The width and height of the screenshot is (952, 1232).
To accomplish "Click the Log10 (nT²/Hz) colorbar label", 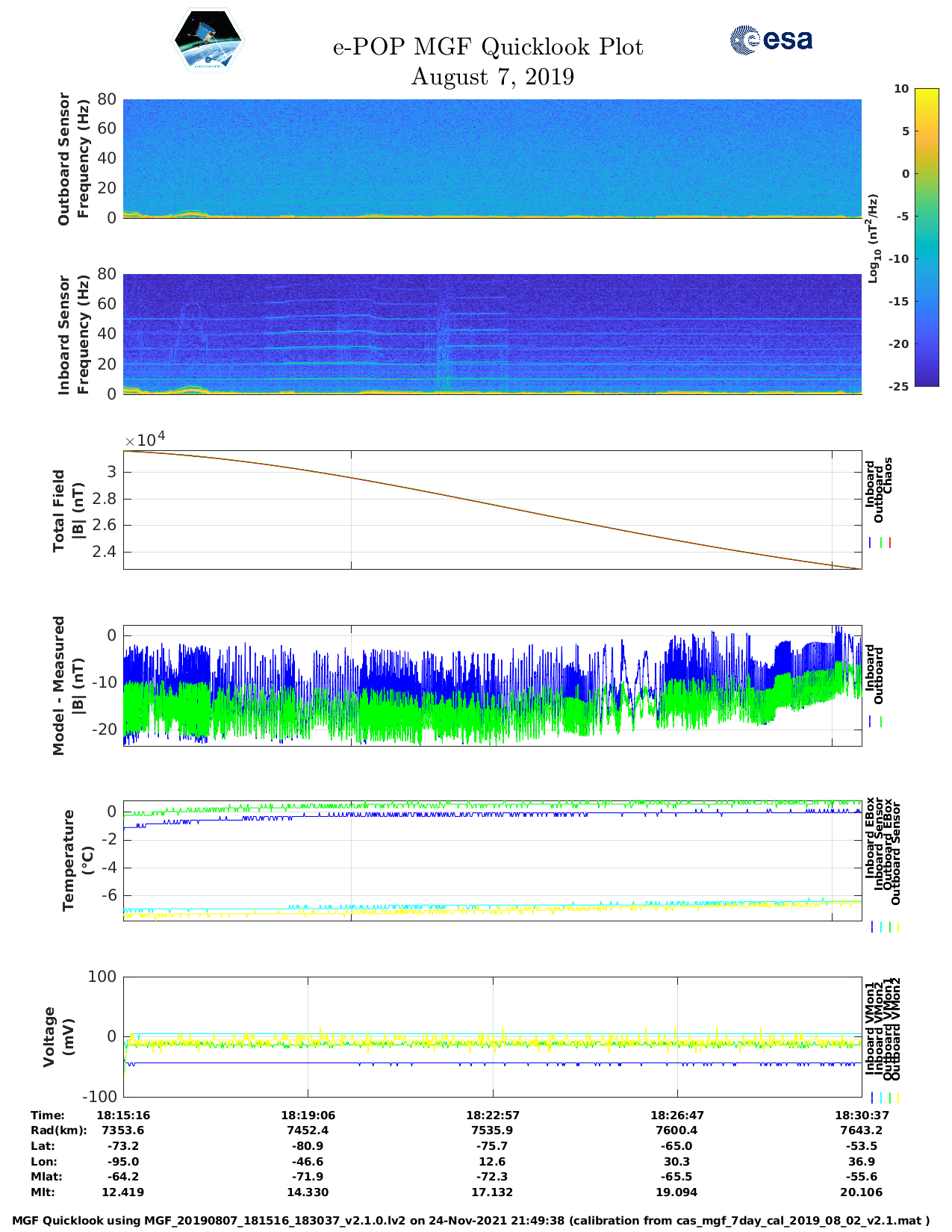I will click(x=873, y=238).
